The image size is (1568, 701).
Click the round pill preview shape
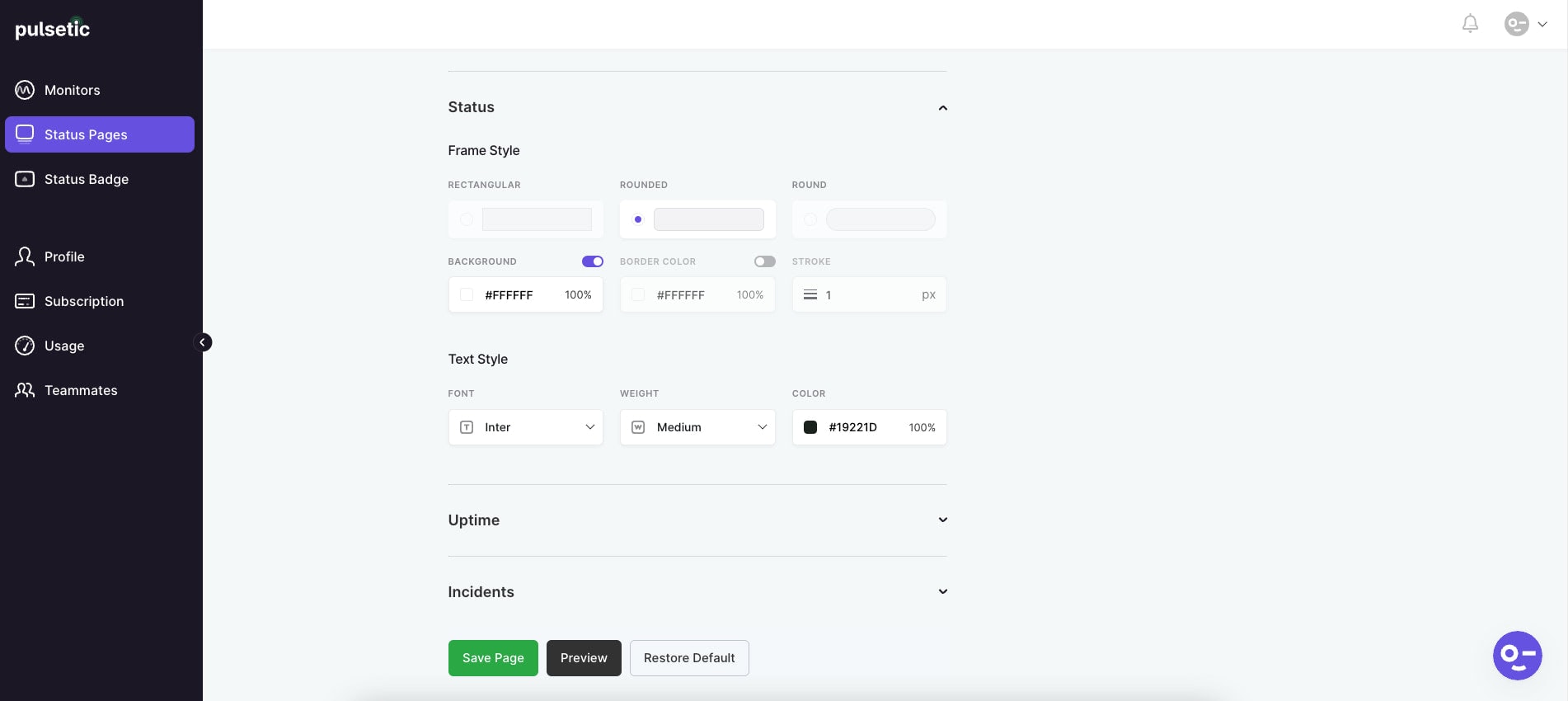tap(880, 219)
